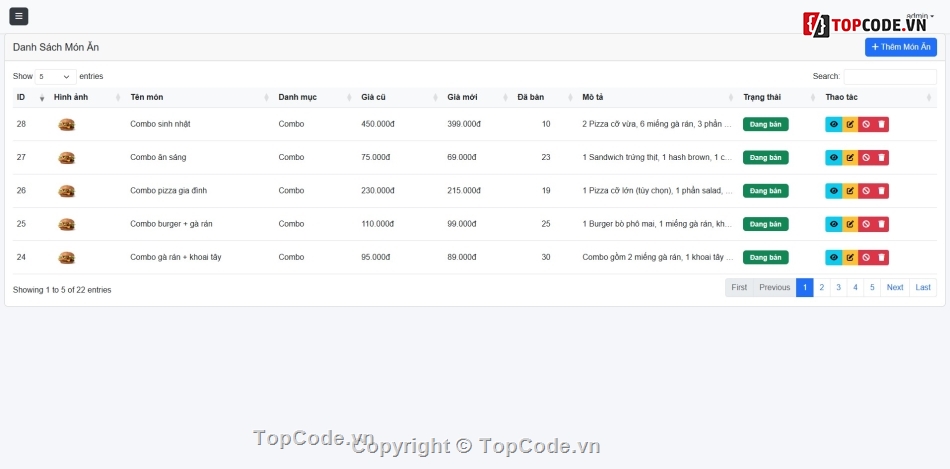This screenshot has width=950, height=469.
Task: View details of Combo sinh nhật
Action: pos(834,124)
